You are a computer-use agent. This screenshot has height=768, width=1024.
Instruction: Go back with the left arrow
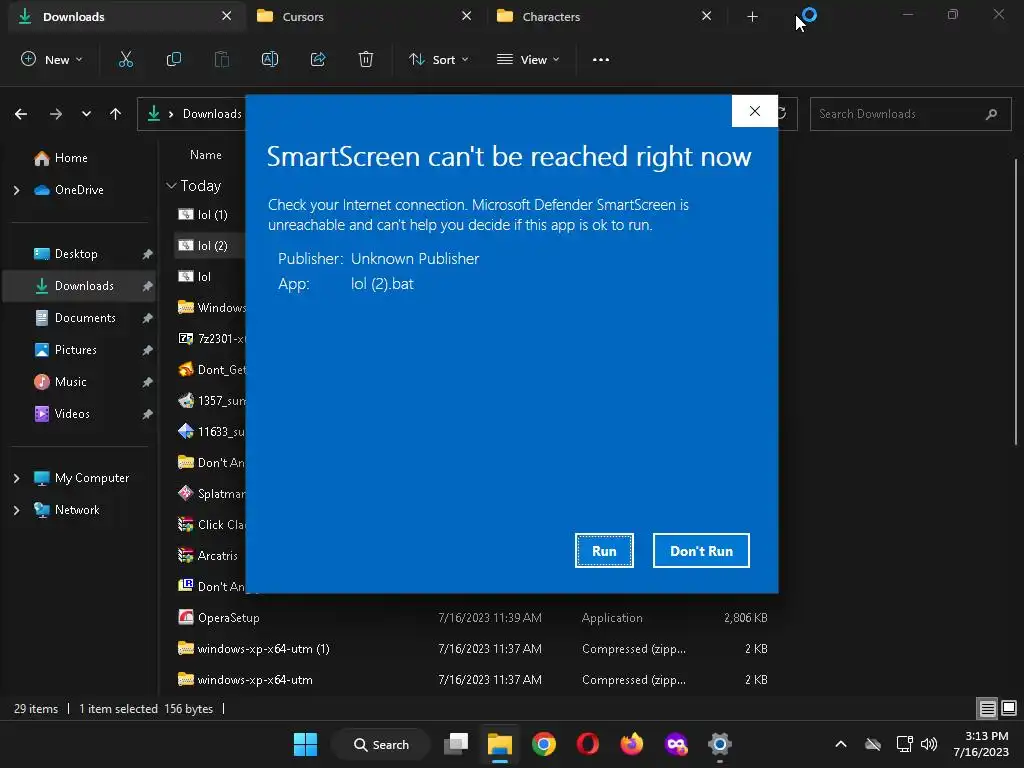point(21,114)
